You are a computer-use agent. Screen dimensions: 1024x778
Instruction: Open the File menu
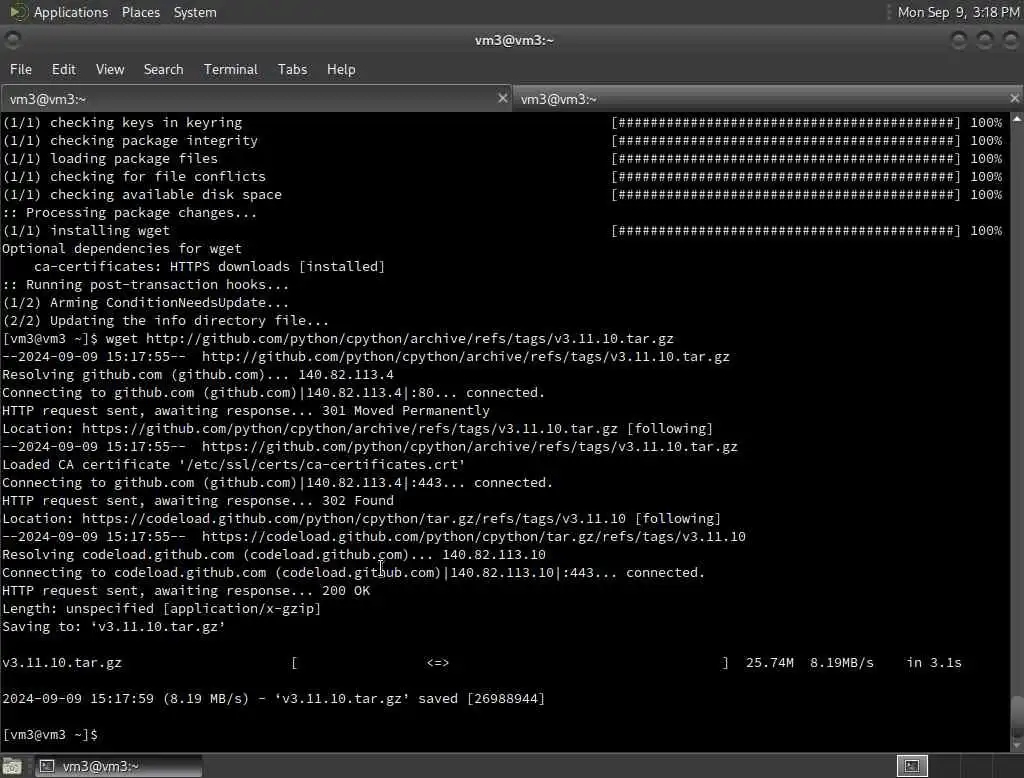click(x=21, y=69)
